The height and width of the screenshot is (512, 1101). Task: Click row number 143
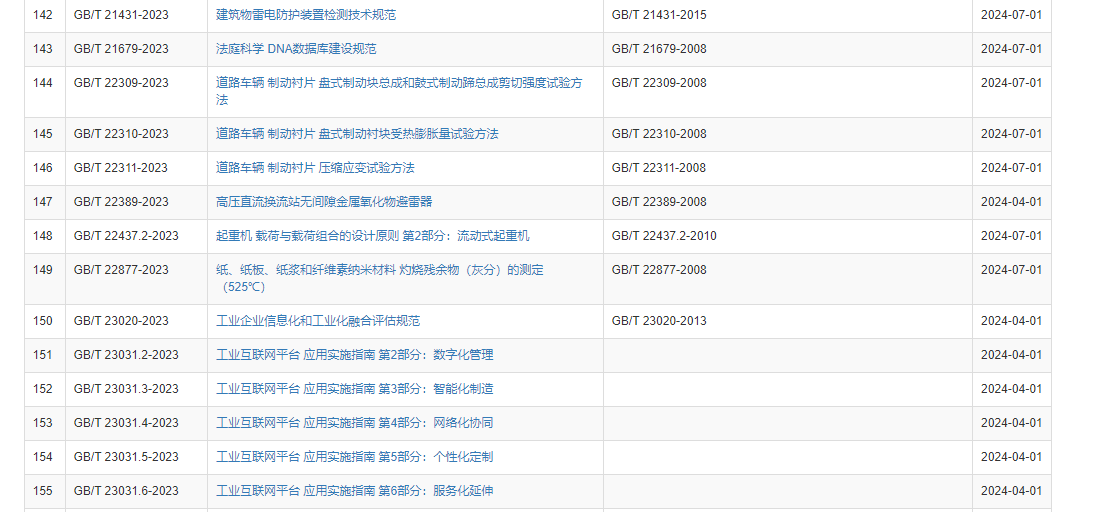click(43, 49)
